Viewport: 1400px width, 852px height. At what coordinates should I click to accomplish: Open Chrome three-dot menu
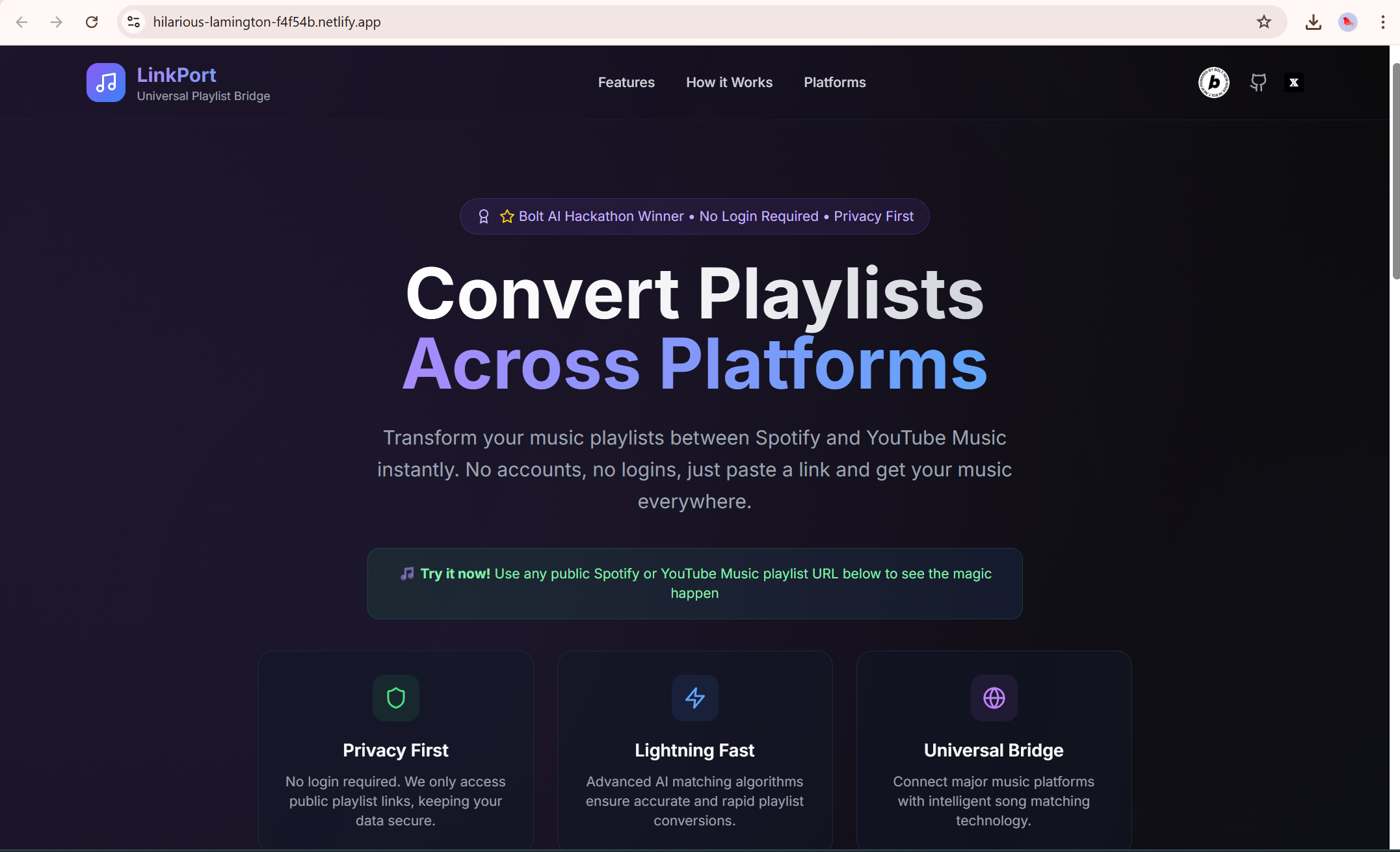coord(1382,22)
